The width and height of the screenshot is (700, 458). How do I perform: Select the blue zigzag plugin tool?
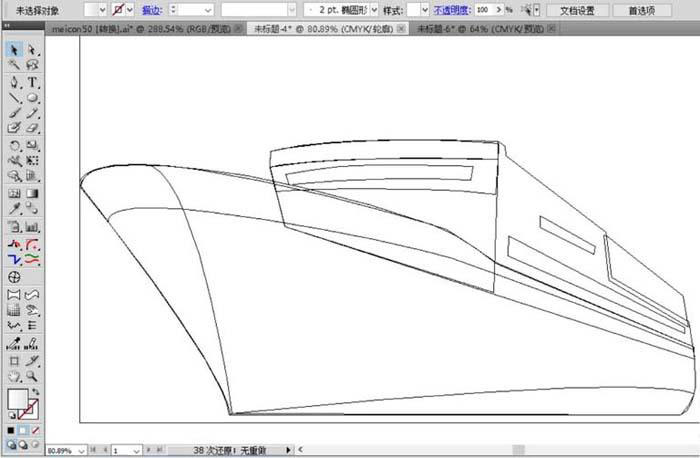point(14,259)
